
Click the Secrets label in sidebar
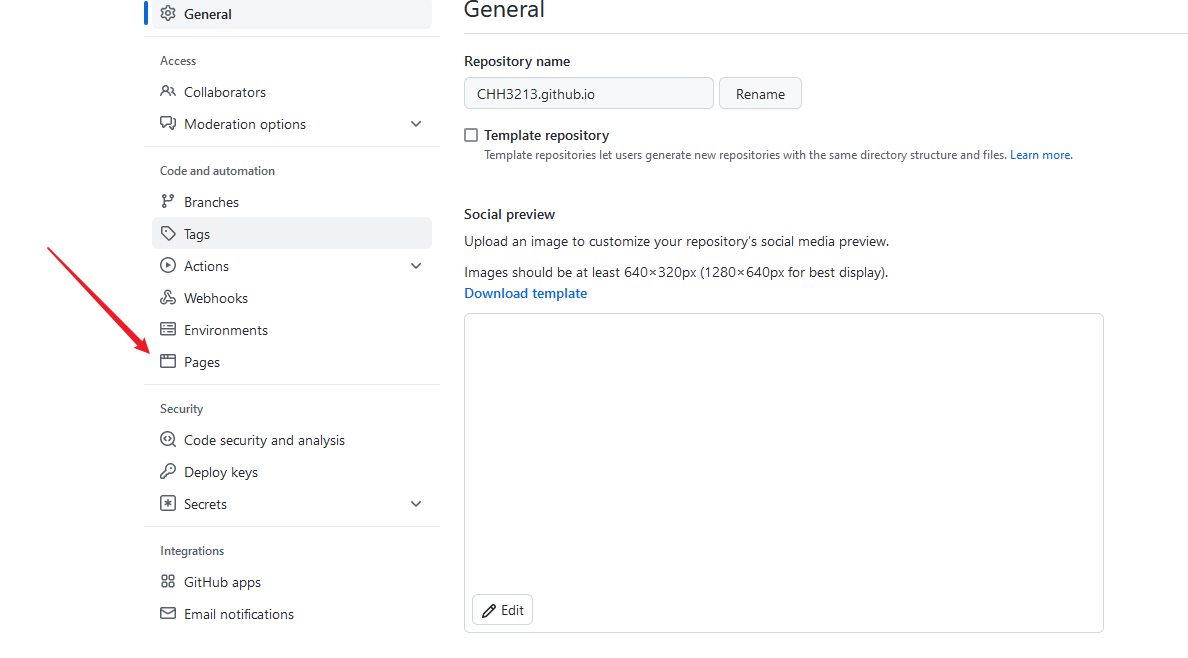205,503
